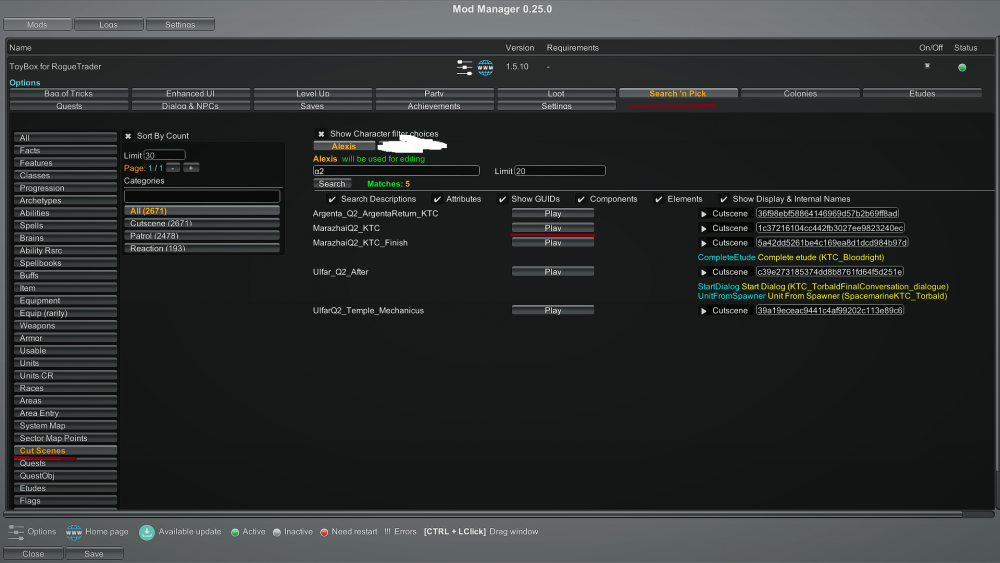This screenshot has width=1000, height=563.
Task: Switch to the Bag of Tricks tab
Action: [69, 93]
